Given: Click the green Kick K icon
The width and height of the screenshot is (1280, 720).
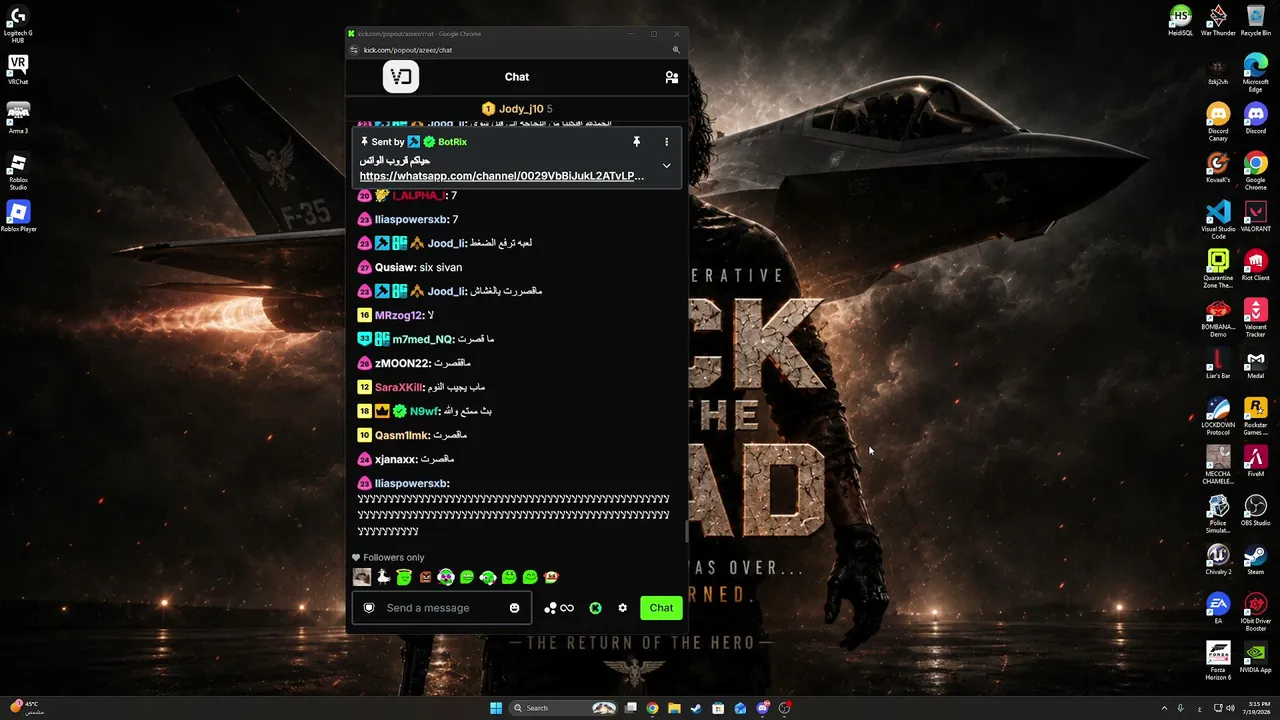Looking at the screenshot, I should pyautogui.click(x=595, y=608).
